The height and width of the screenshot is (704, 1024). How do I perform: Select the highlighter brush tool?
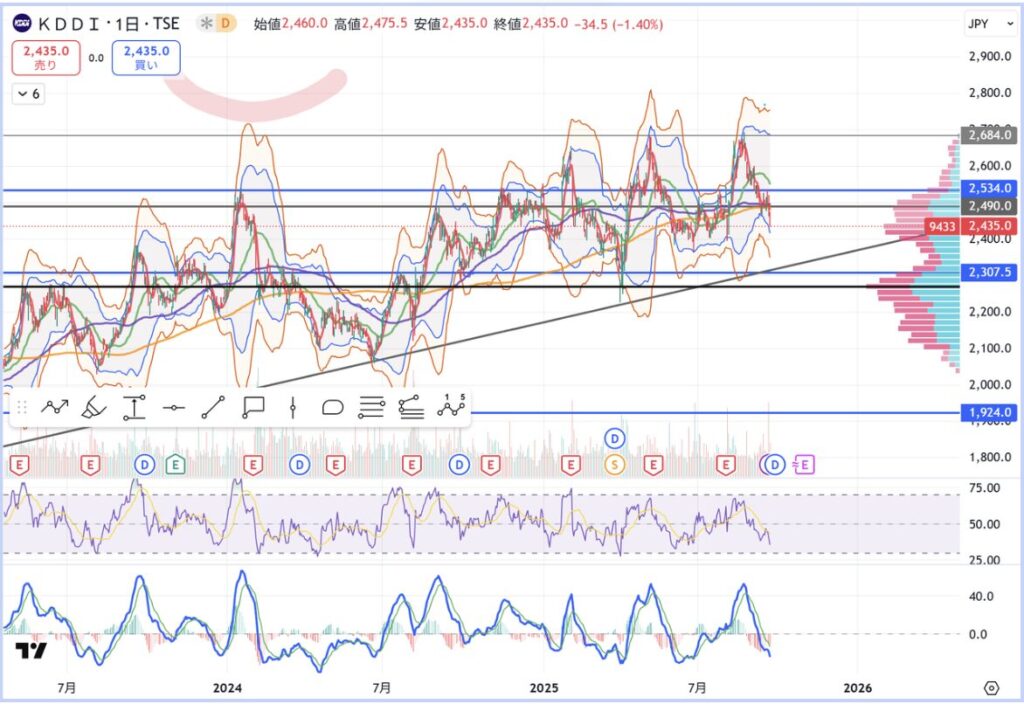pos(93,407)
